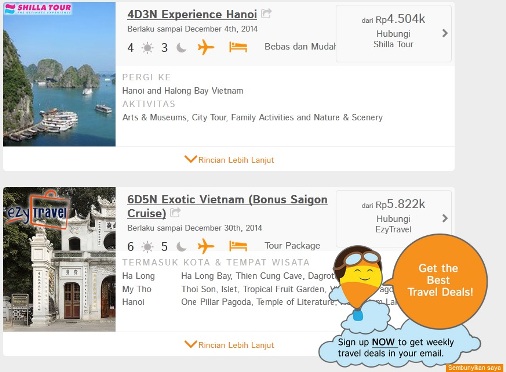This screenshot has height=372, width=506.
Task: Click the airplane flight icon for Hanoi tour
Action: [x=206, y=47]
